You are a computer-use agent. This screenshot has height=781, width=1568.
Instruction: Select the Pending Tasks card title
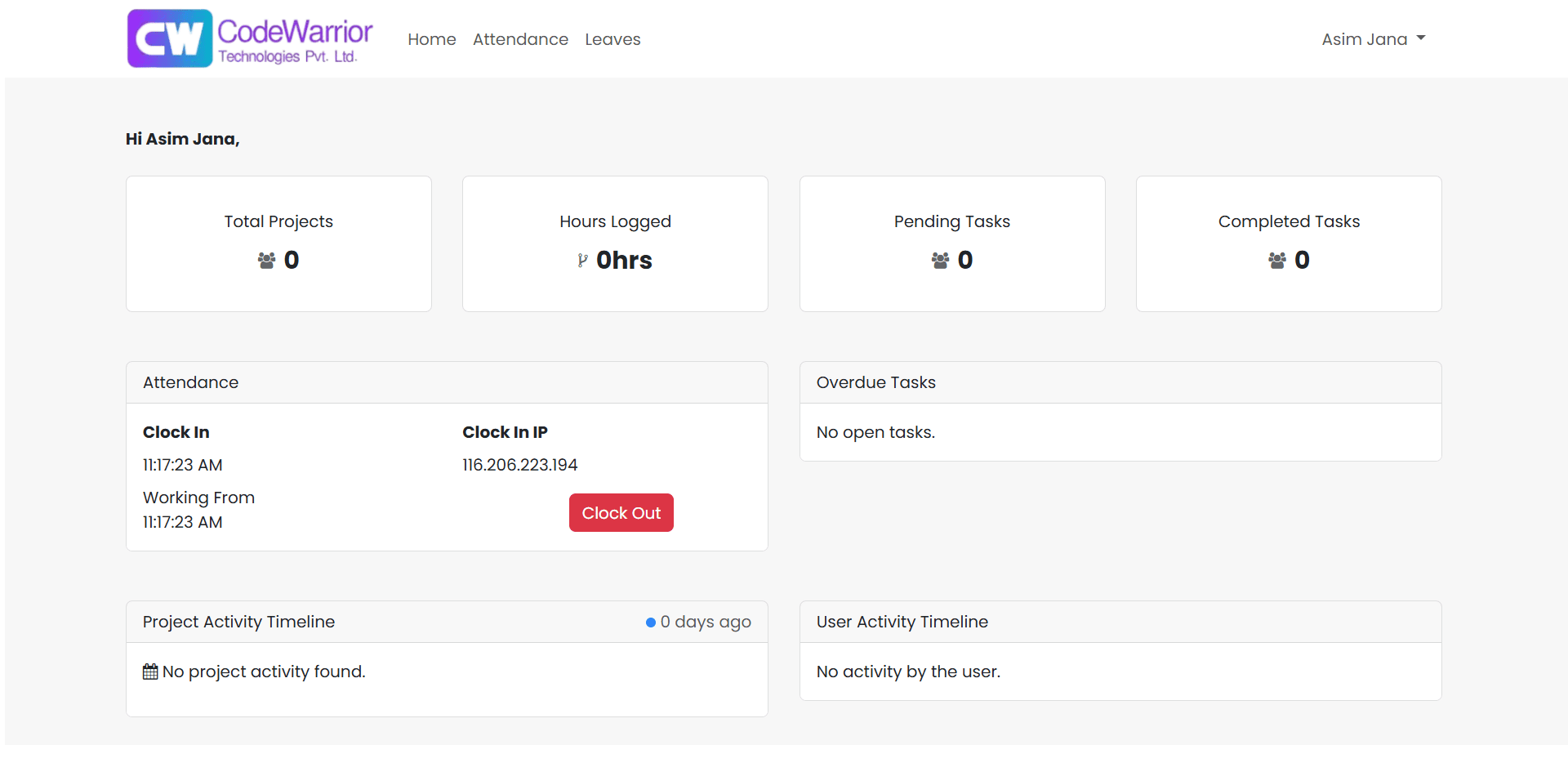click(x=952, y=221)
